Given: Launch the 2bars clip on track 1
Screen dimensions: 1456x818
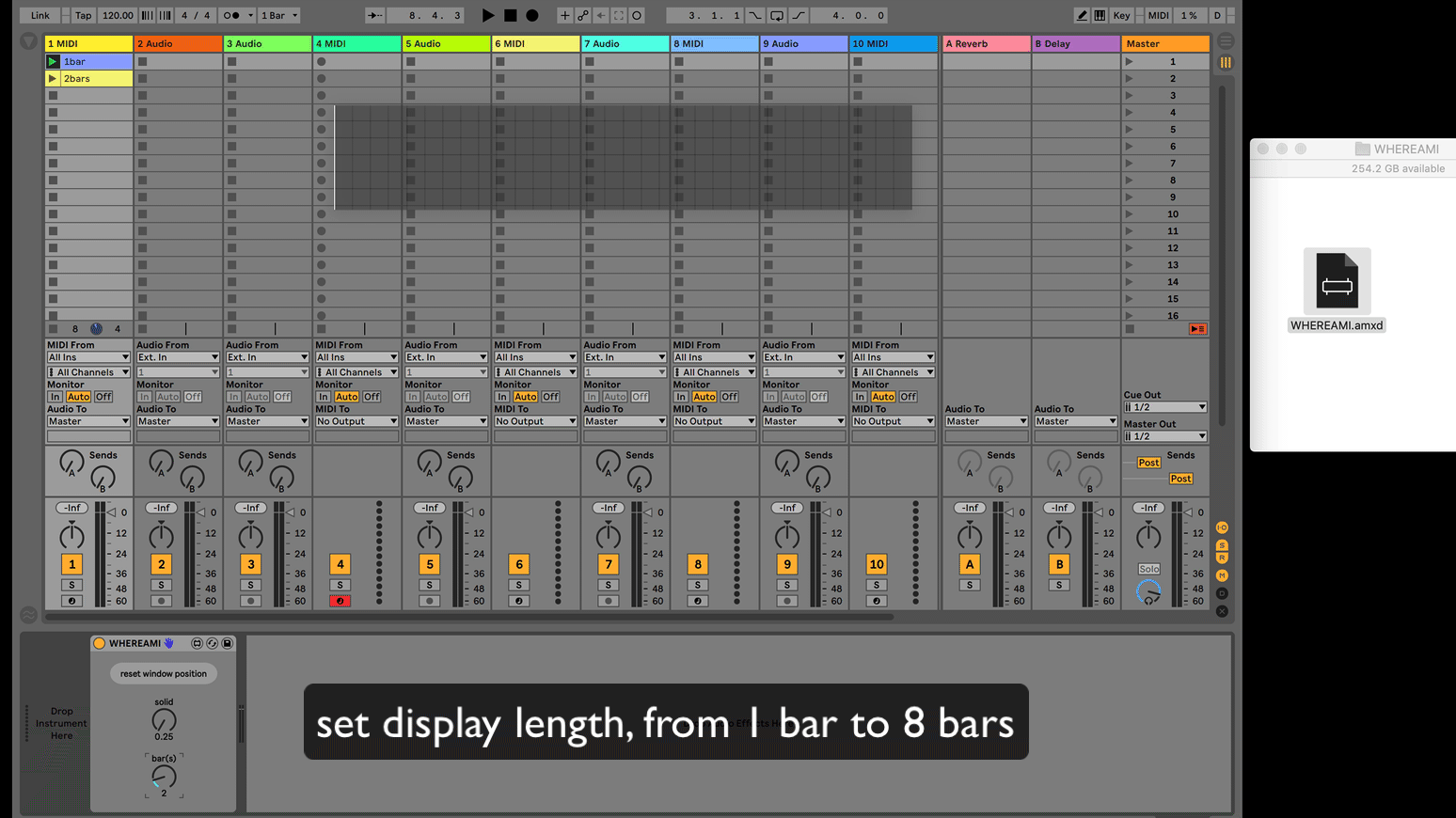Looking at the screenshot, I should pos(53,78).
